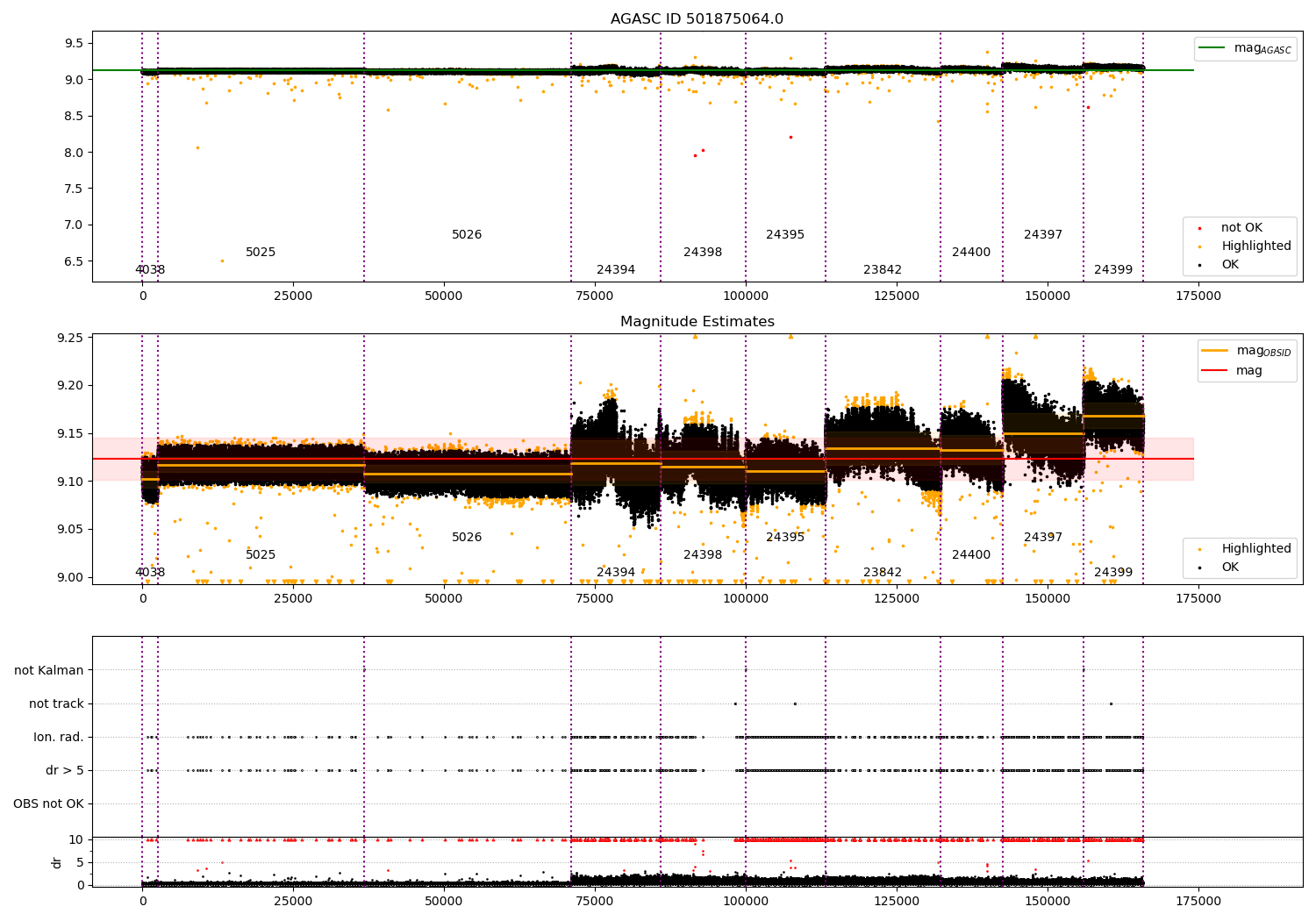Click obsid label 24395 in the top plot
Image resolution: width=1316 pixels, height=921 pixels.
(785, 235)
